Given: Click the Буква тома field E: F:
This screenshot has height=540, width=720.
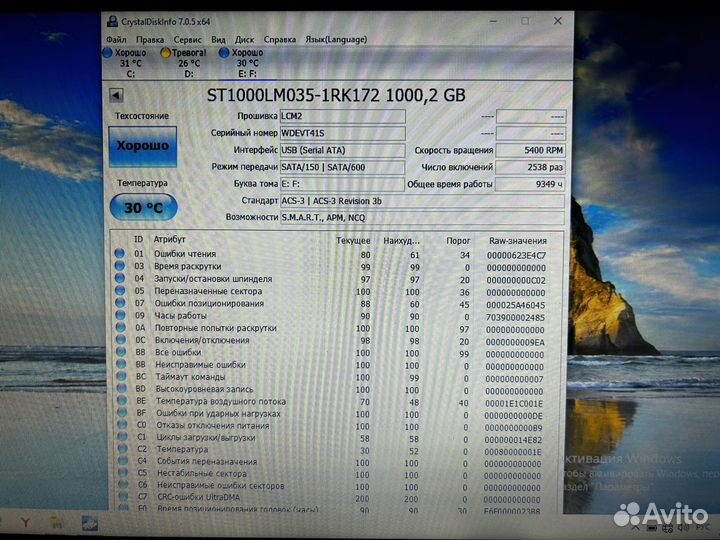Looking at the screenshot, I should [x=343, y=184].
